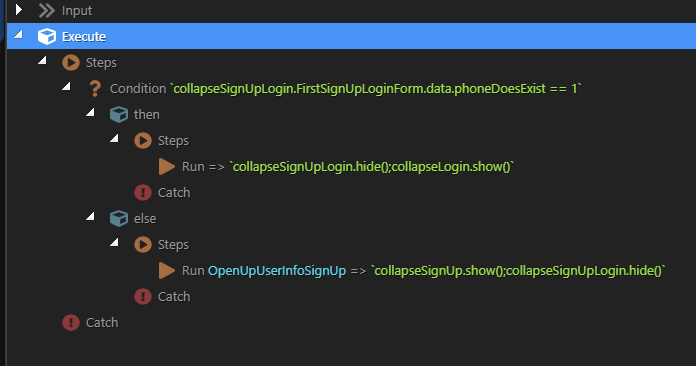Collapse the top-level Steps arrow under Execute
This screenshot has width=696, height=366.
point(42,60)
